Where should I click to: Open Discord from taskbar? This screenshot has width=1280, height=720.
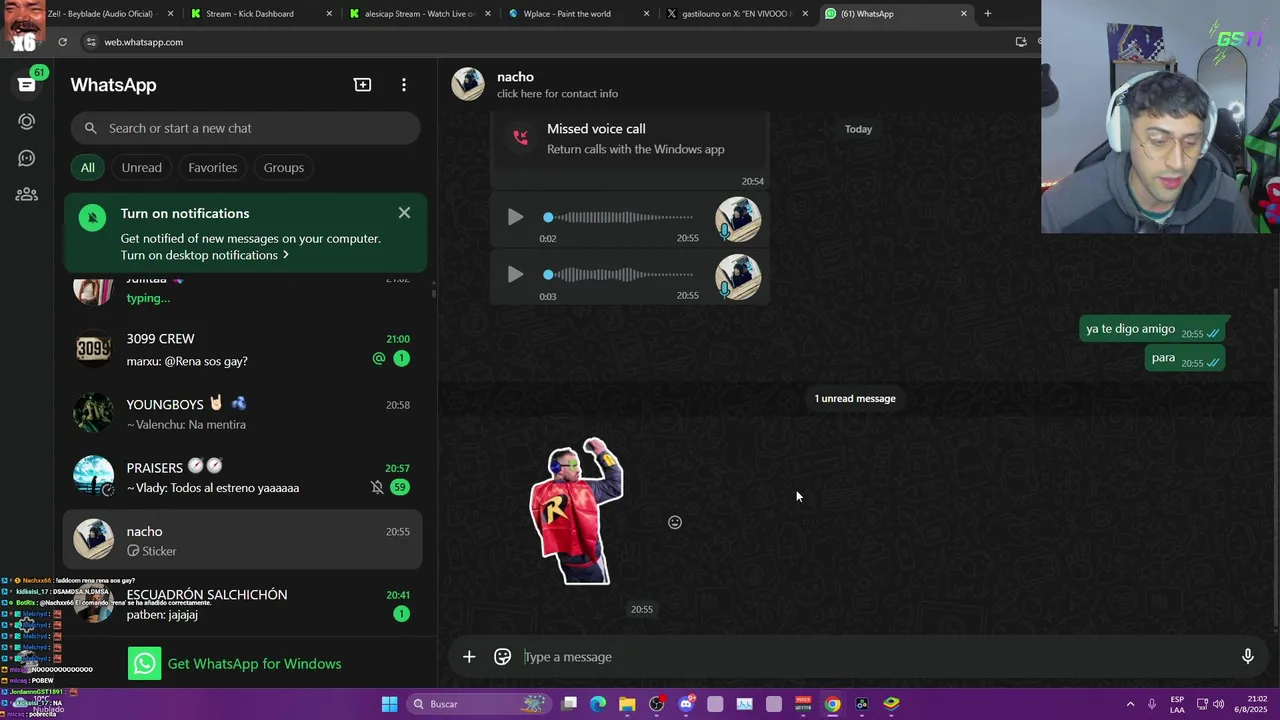(x=686, y=704)
